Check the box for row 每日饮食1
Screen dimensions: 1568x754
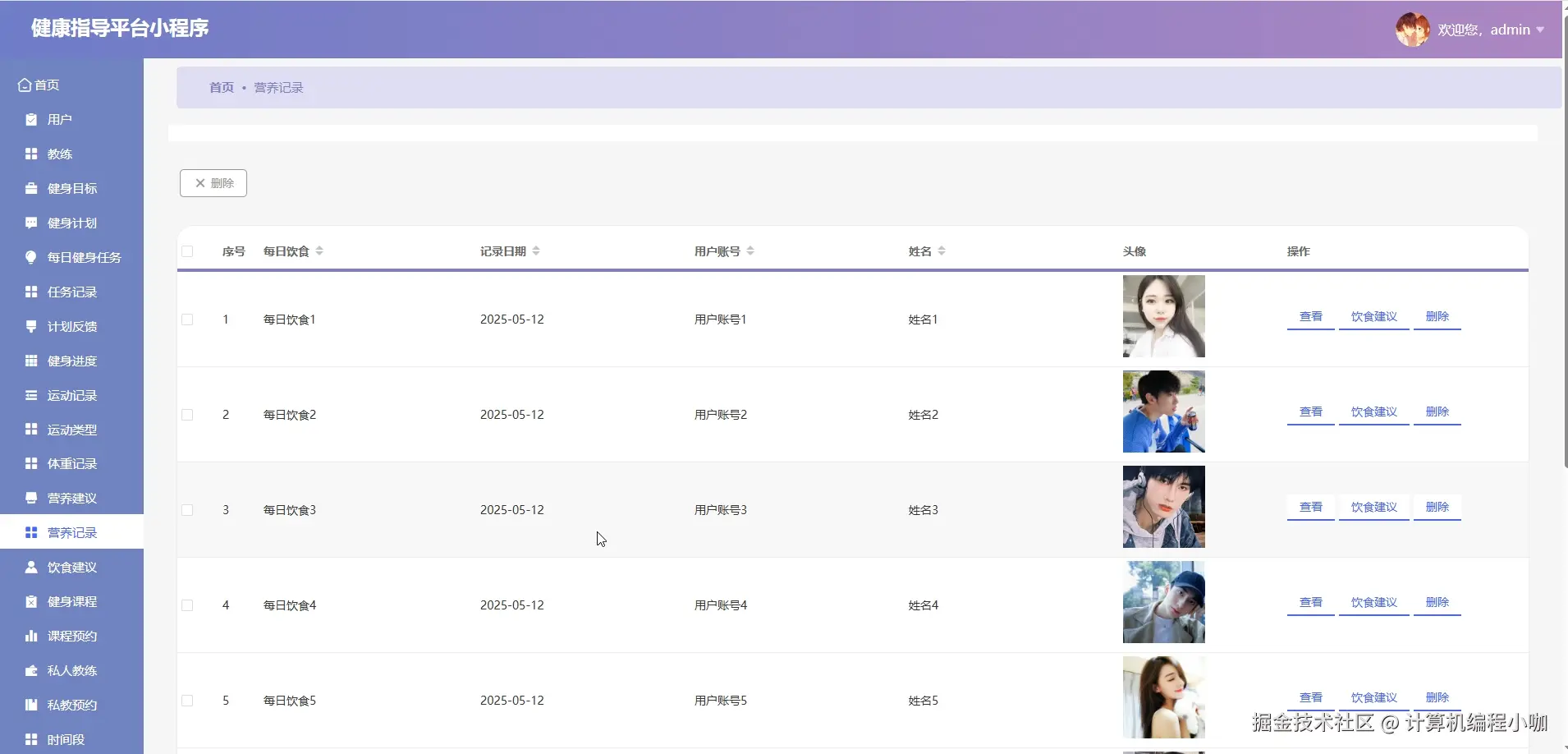[187, 320]
